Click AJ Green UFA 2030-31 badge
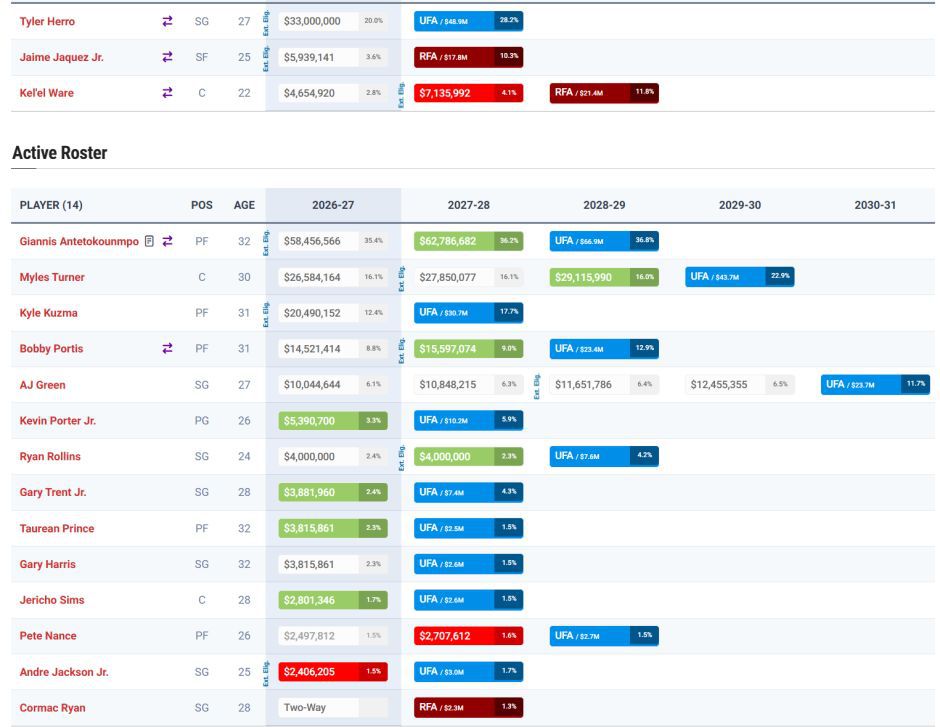This screenshot has width=940, height=727. (x=875, y=384)
